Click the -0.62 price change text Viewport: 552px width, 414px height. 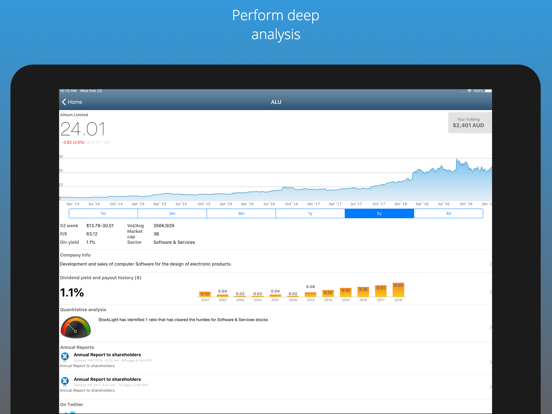click(73, 142)
